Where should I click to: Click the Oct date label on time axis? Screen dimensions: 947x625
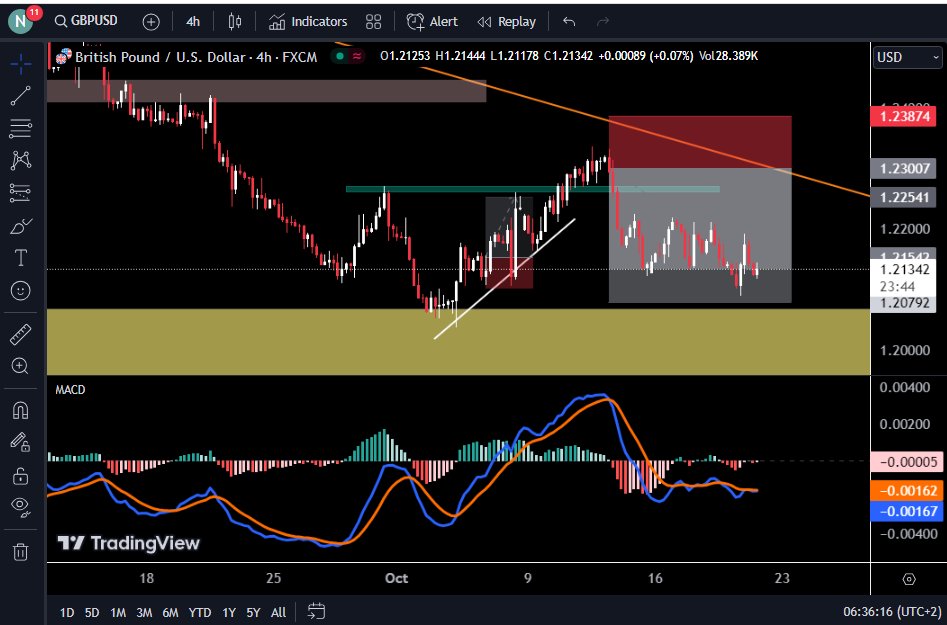(396, 579)
